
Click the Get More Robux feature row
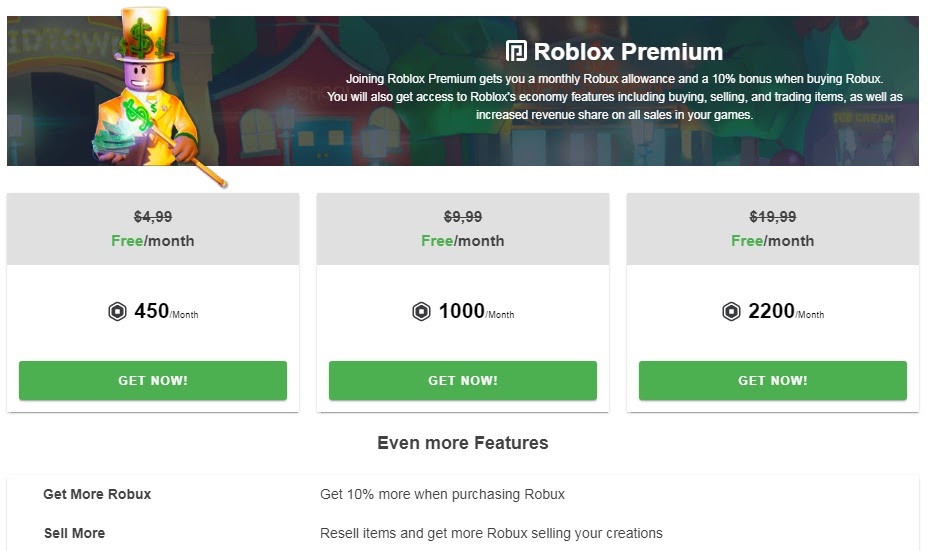pyautogui.click(x=97, y=494)
